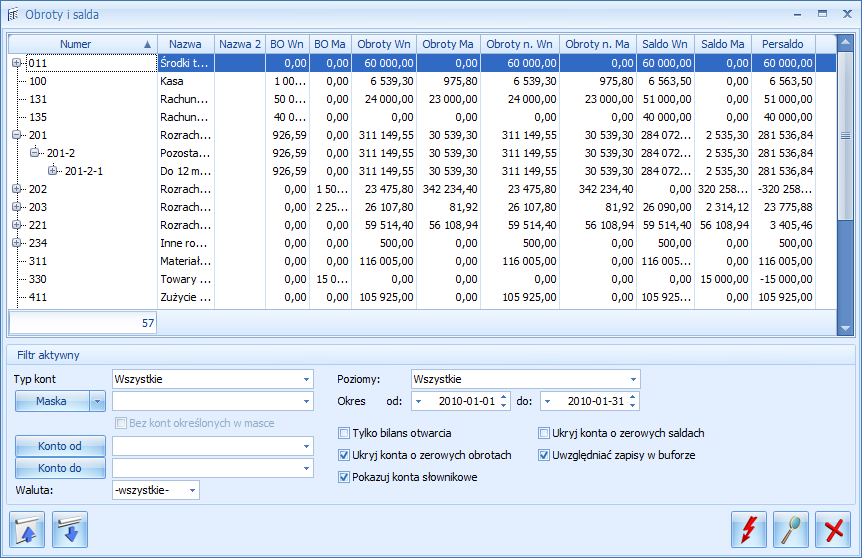Sort by the Numer column header
Viewport: 862px width, 558px height.
tap(83, 44)
